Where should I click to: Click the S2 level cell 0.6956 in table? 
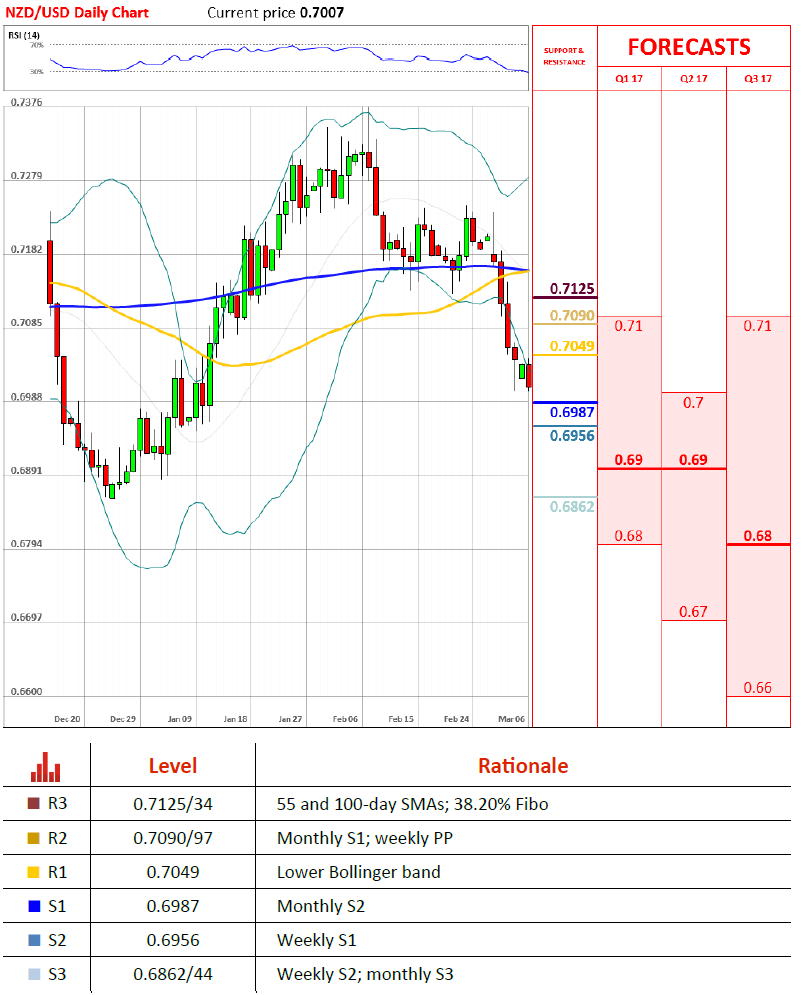click(x=173, y=940)
